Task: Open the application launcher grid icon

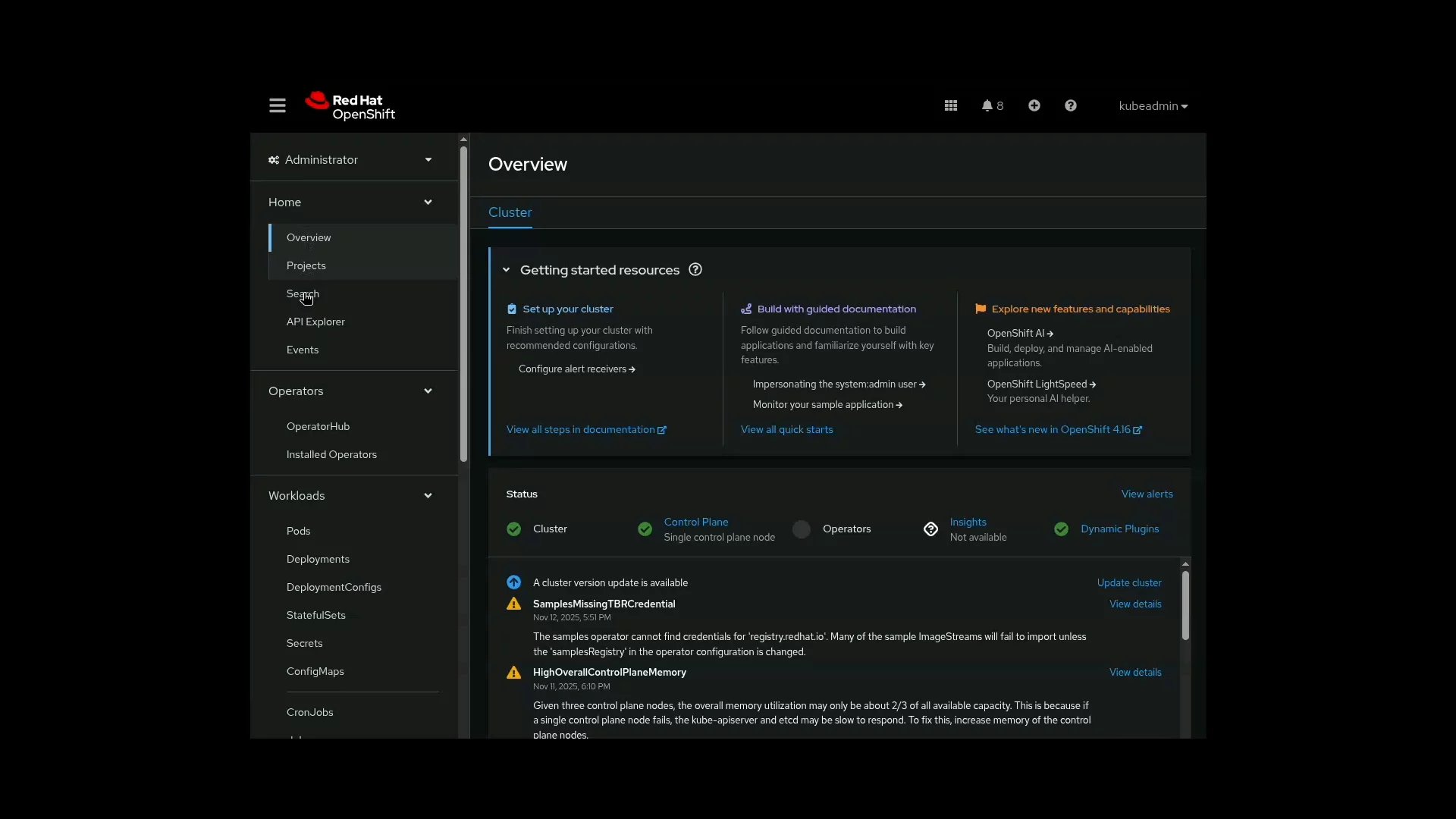Action: pos(950,105)
